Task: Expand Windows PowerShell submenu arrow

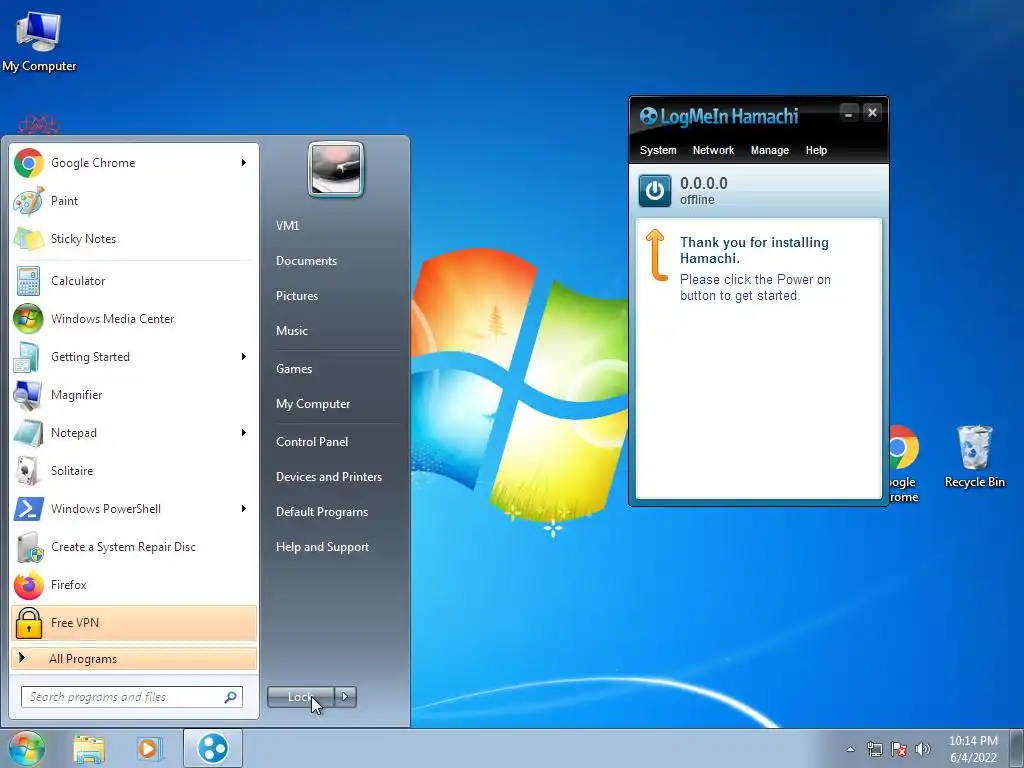Action: 244,509
